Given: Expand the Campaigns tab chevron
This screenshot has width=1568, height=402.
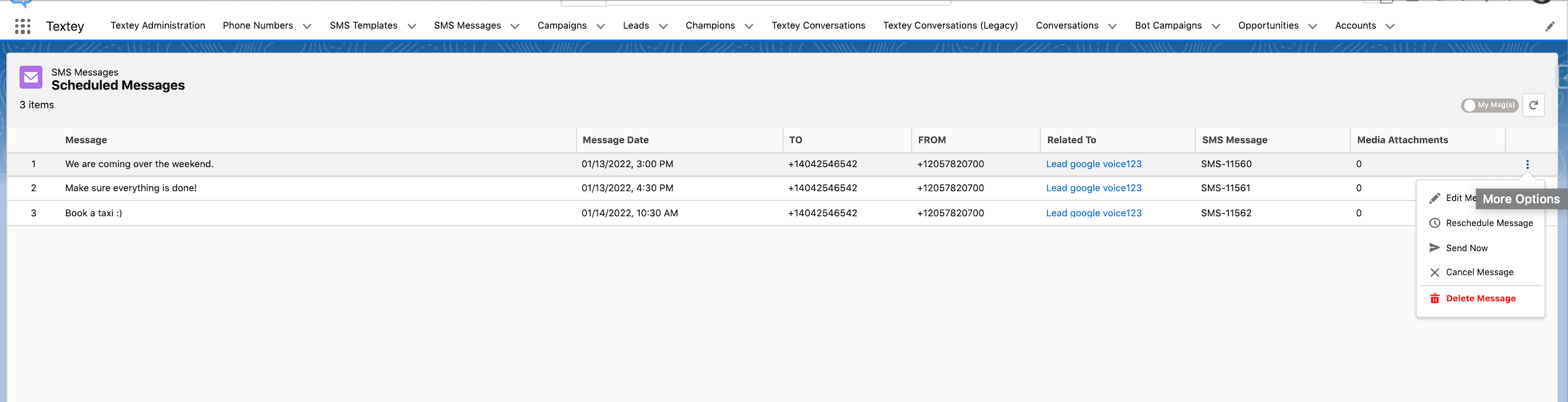Looking at the screenshot, I should pos(601,26).
